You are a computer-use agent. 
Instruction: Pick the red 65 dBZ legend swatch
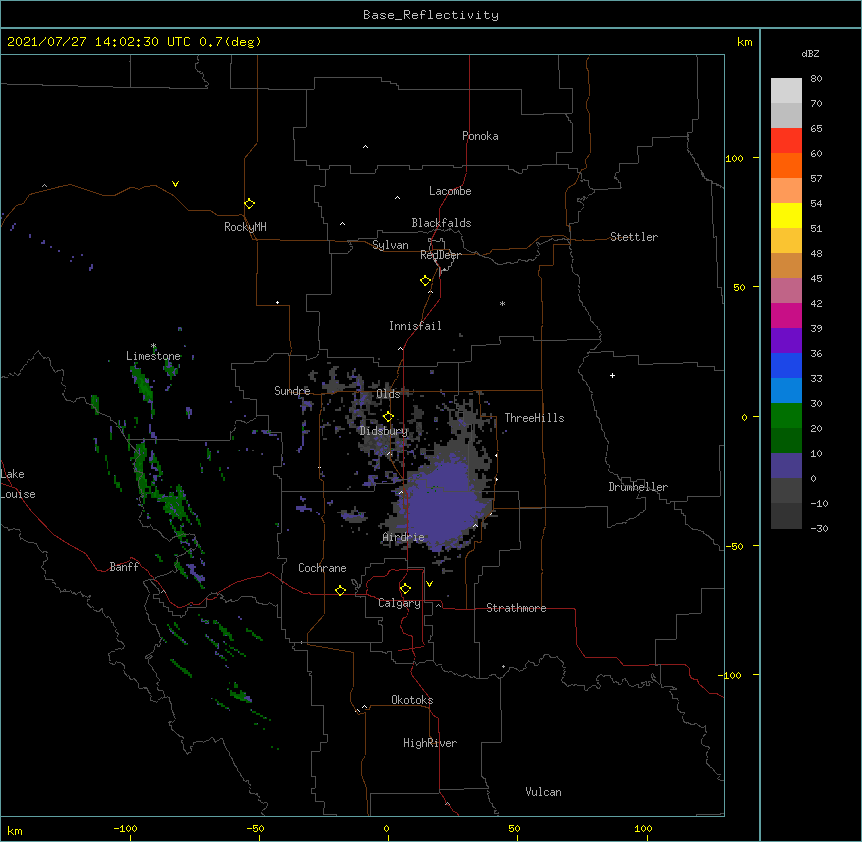pyautogui.click(x=786, y=140)
